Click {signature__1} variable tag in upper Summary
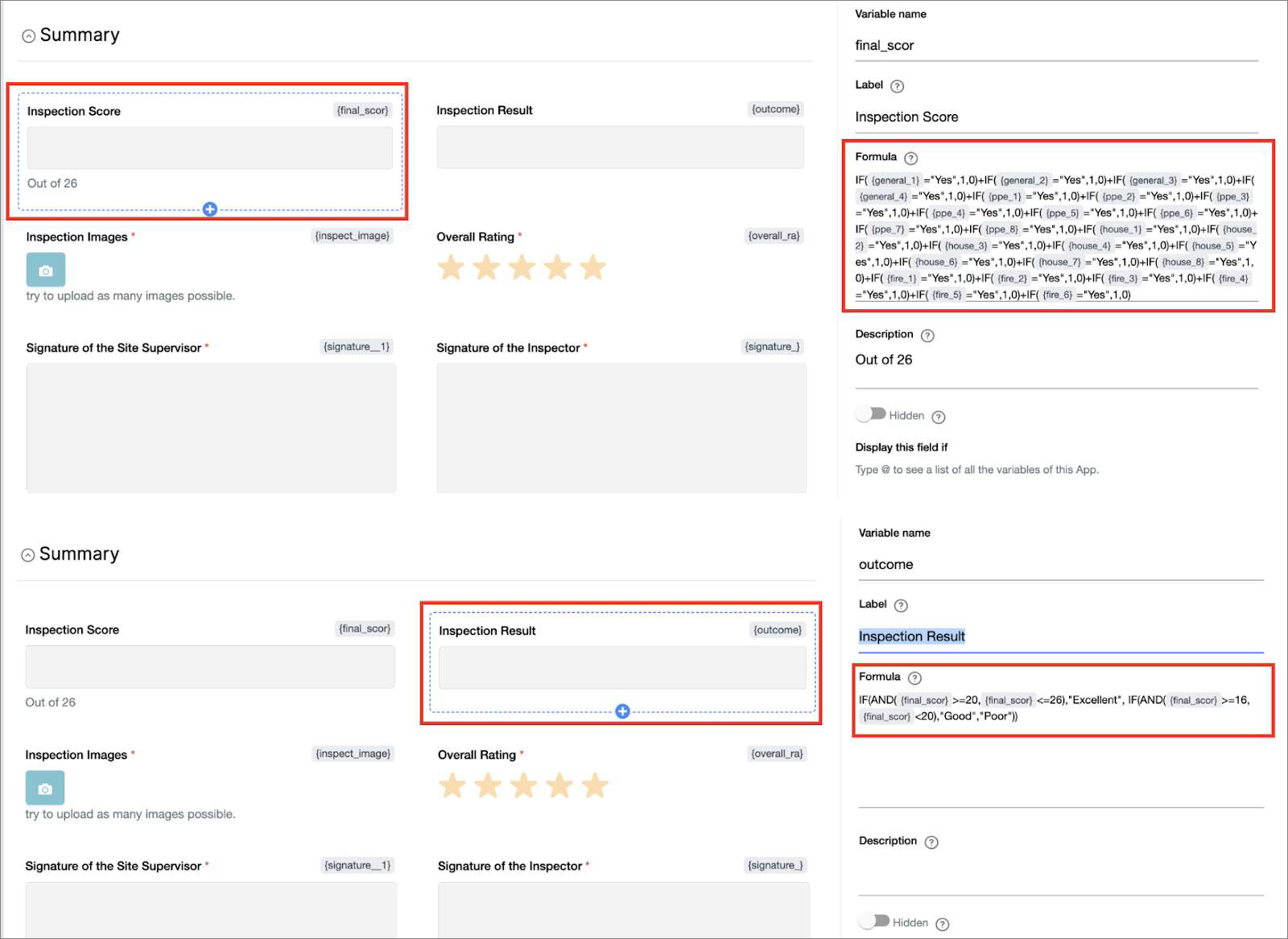1288x939 pixels. [x=357, y=347]
